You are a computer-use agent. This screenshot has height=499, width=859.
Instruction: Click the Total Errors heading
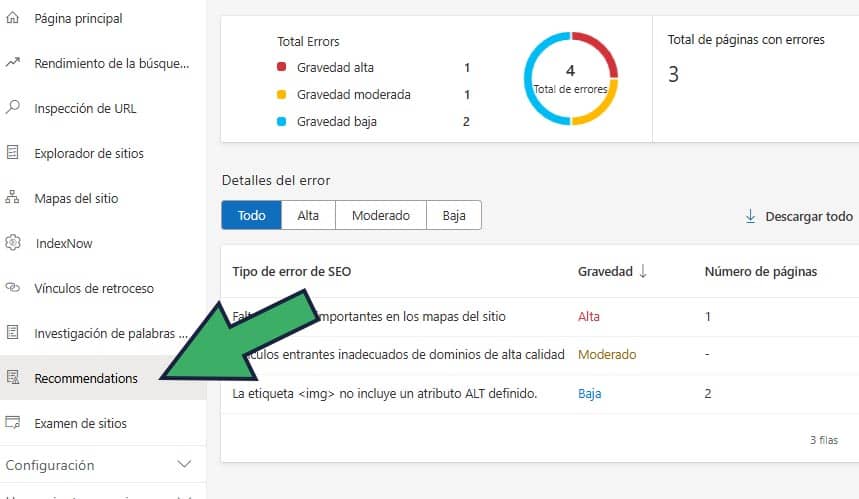(x=308, y=42)
